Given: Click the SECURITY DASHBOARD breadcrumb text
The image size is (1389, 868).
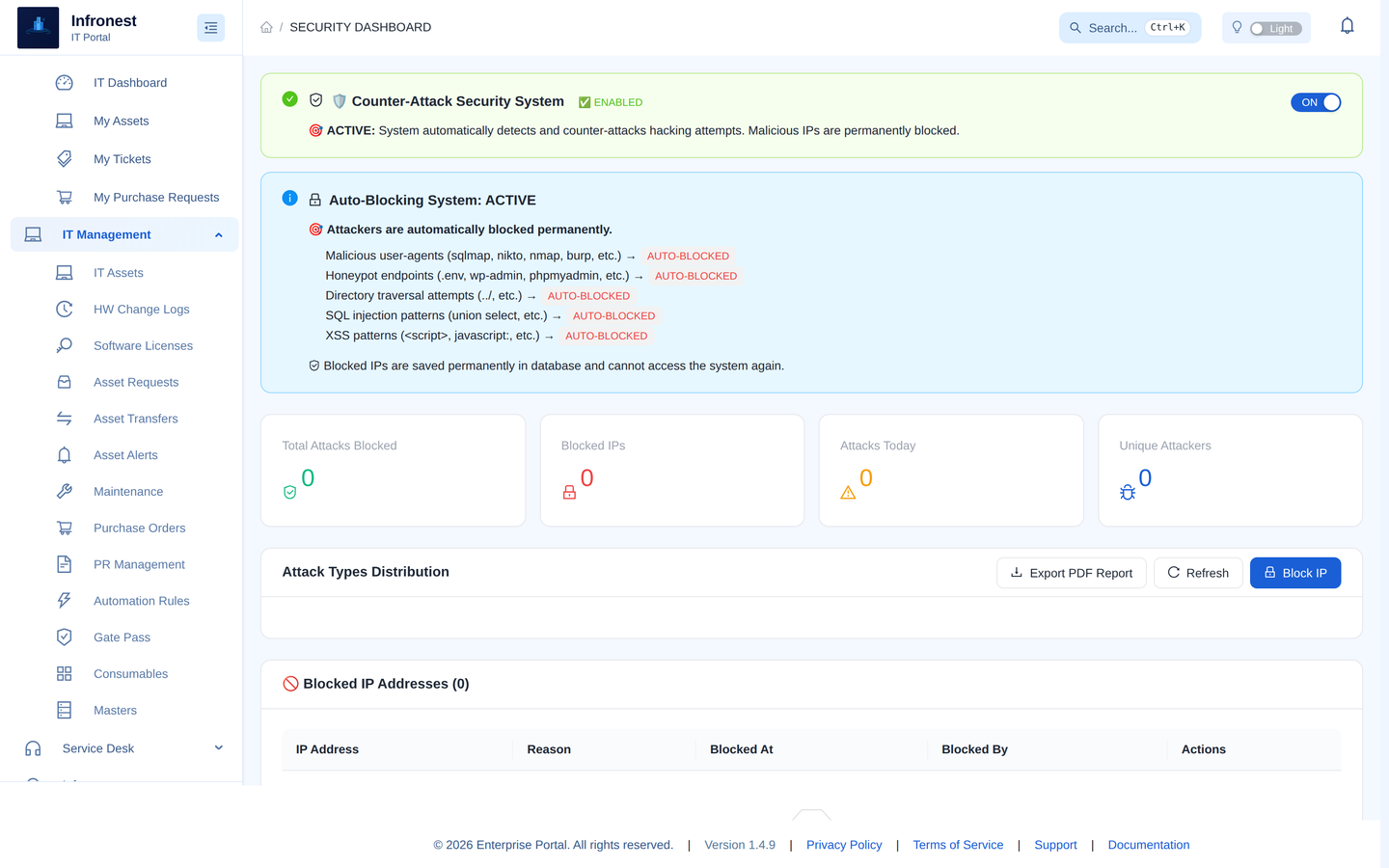Looking at the screenshot, I should click(361, 27).
